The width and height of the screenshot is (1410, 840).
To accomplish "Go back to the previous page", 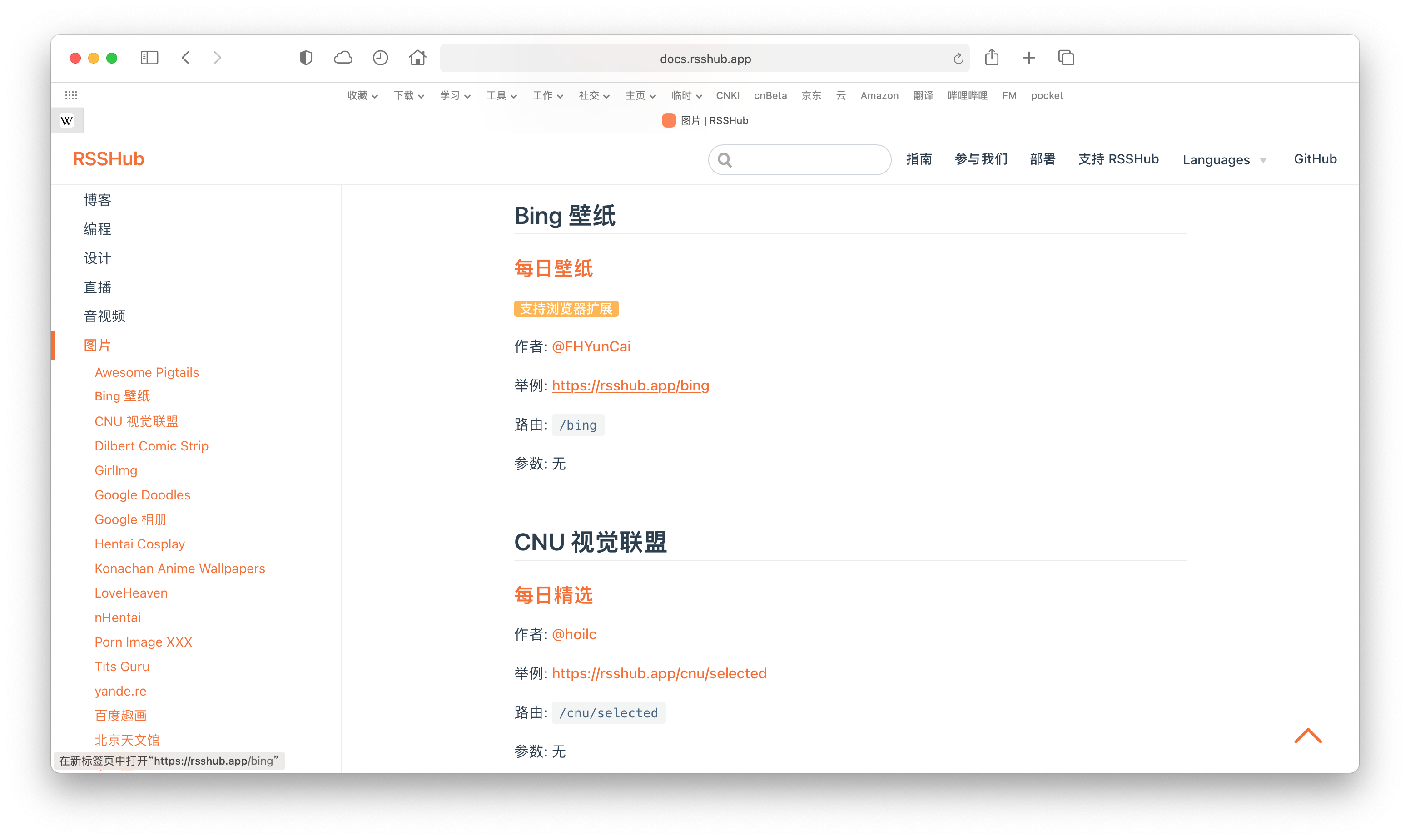I will (186, 58).
